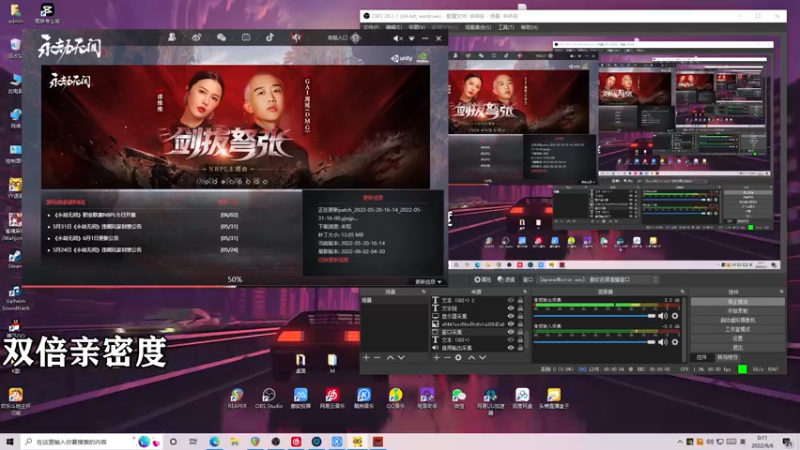Toggle visibility of 文本 (GDI+) 2 source
The image size is (800, 450).
[511, 301]
